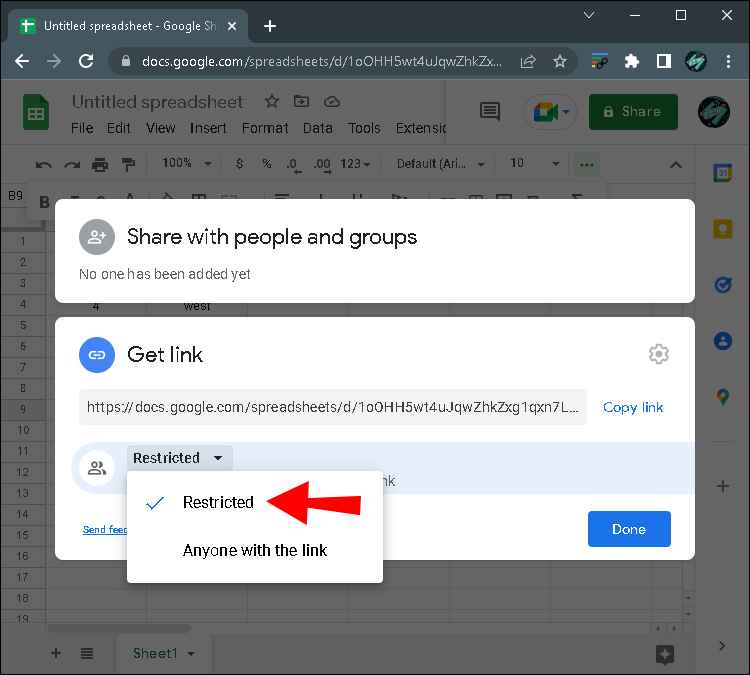
Task: Click the B9 name box
Action: pyautogui.click(x=15, y=196)
